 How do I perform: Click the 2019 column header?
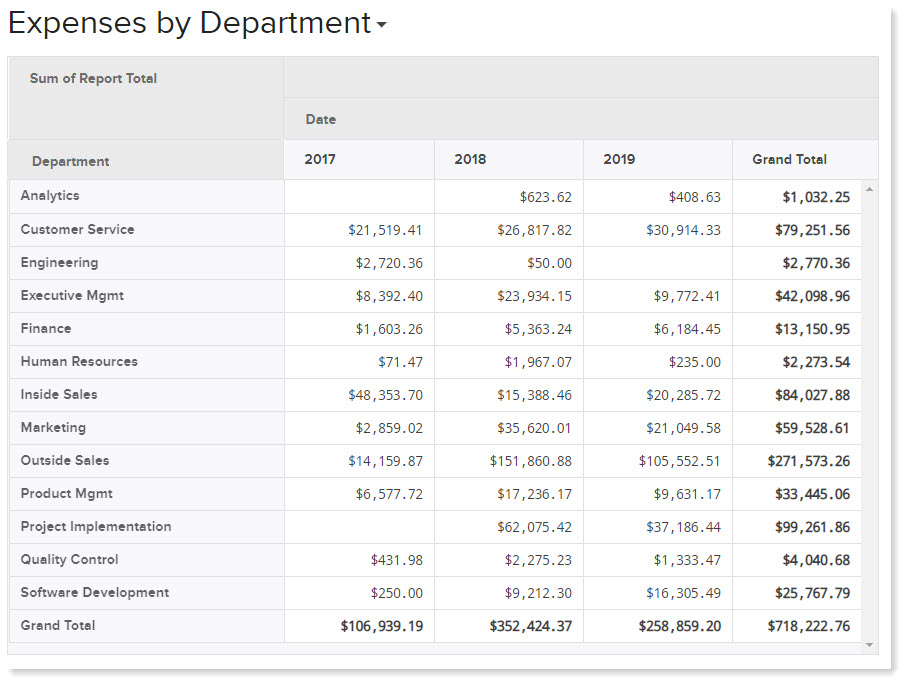pyautogui.click(x=619, y=159)
